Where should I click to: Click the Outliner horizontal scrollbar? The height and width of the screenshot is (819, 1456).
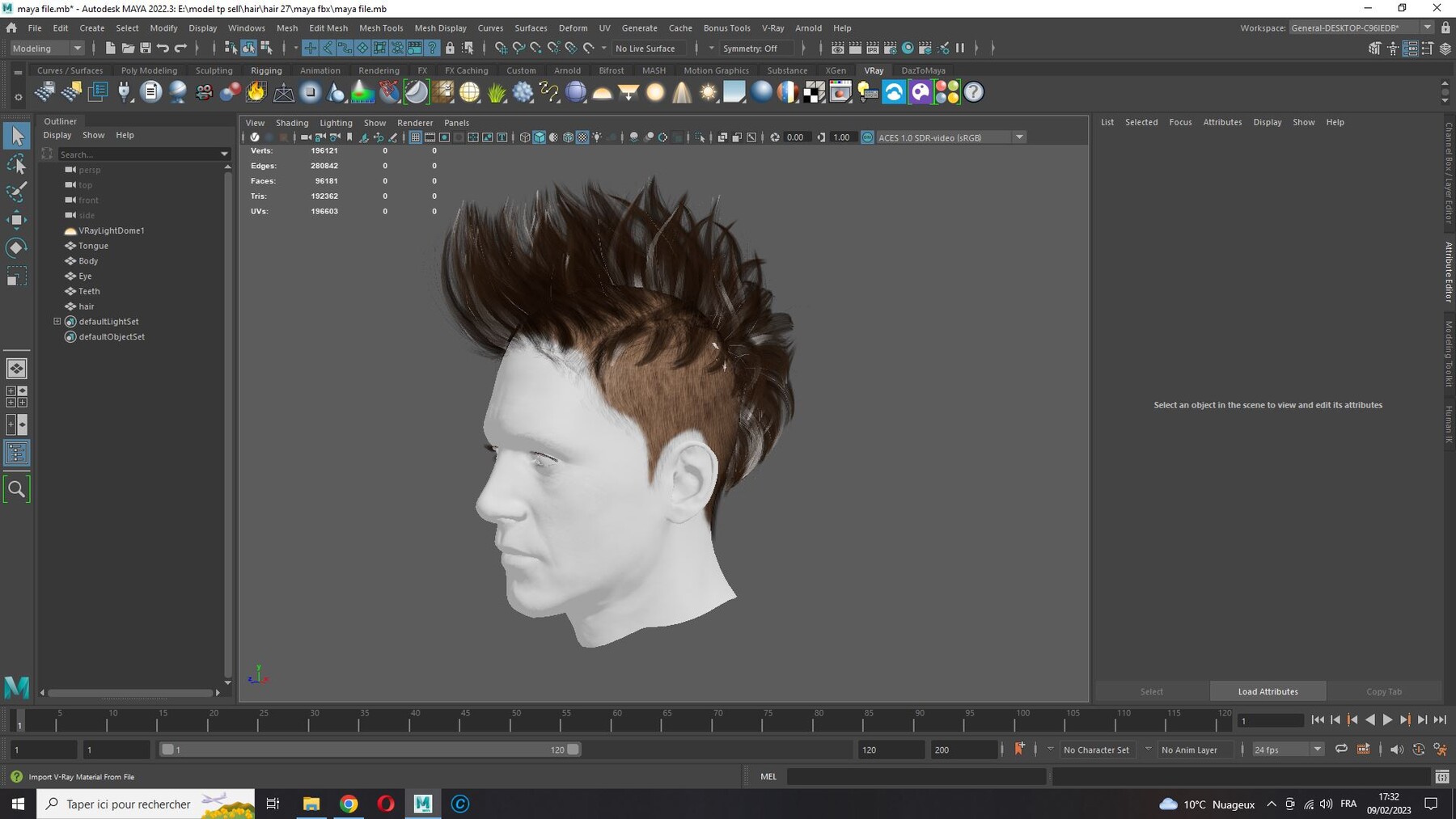129,693
